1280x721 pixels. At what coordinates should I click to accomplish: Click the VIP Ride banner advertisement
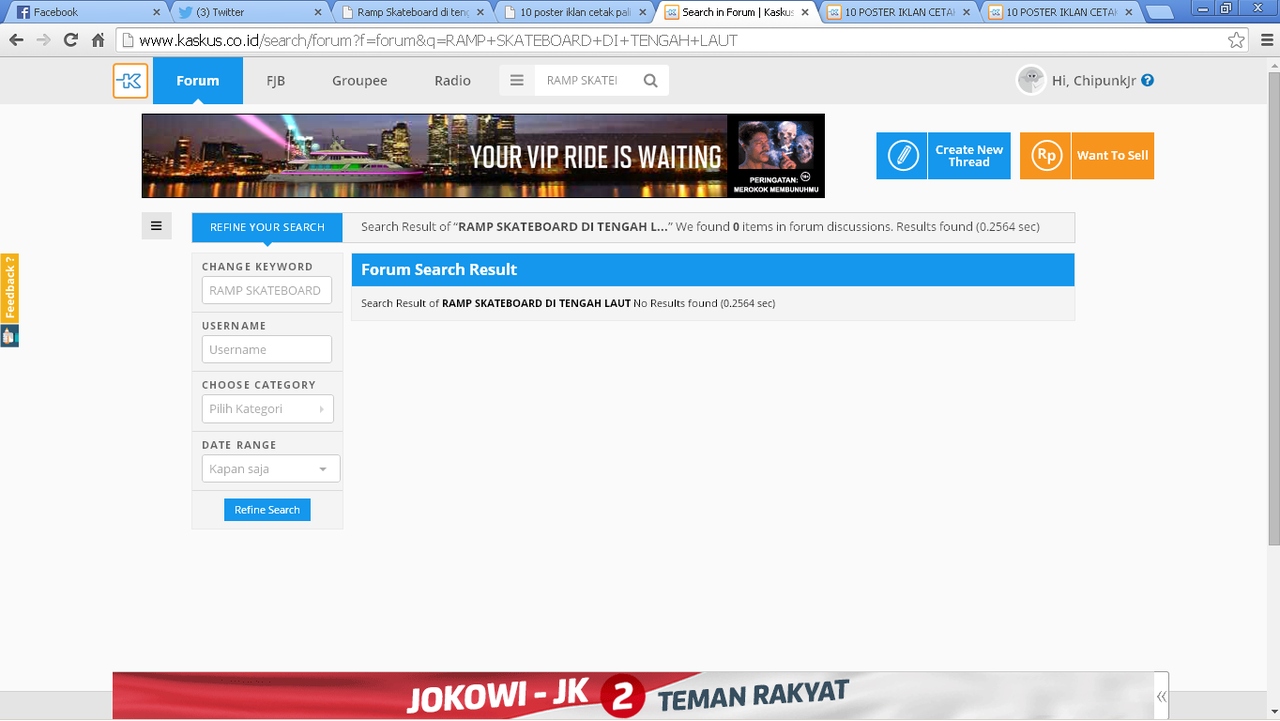[483, 156]
